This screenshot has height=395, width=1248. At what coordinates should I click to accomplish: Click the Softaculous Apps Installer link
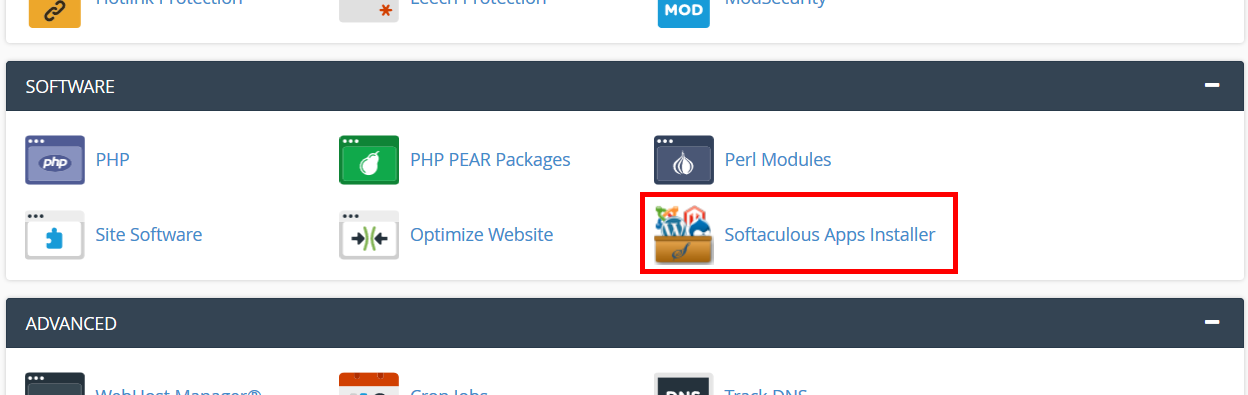pos(830,235)
